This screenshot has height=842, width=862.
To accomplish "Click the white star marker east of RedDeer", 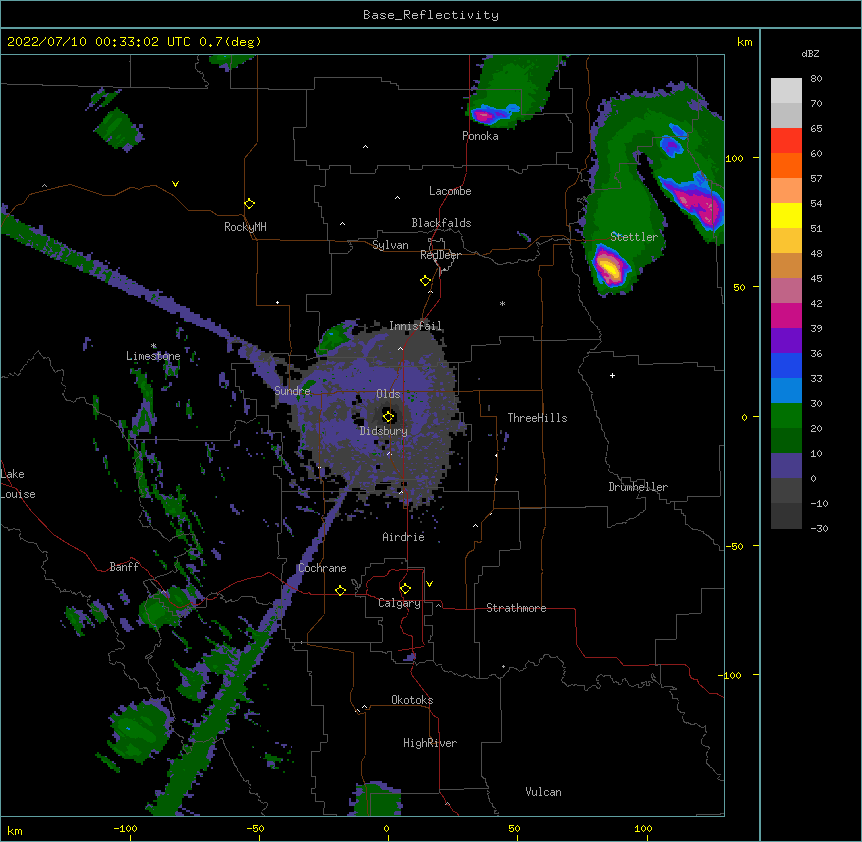I will tap(502, 303).
